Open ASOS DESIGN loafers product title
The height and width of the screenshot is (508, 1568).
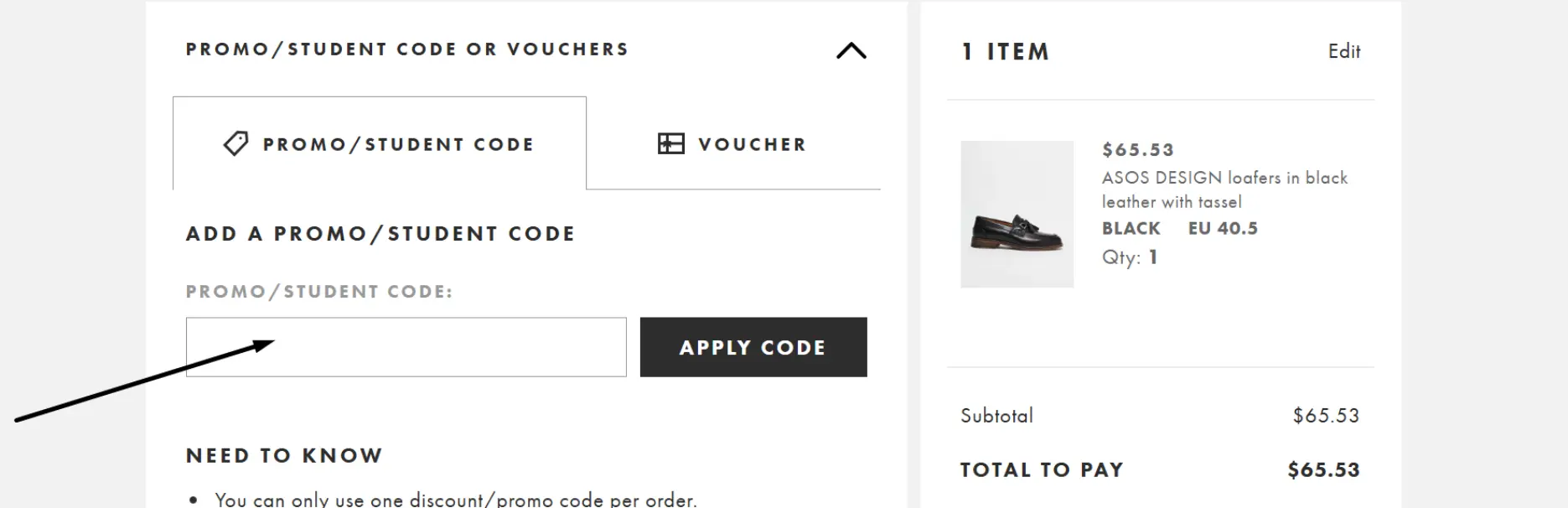[x=1224, y=189]
